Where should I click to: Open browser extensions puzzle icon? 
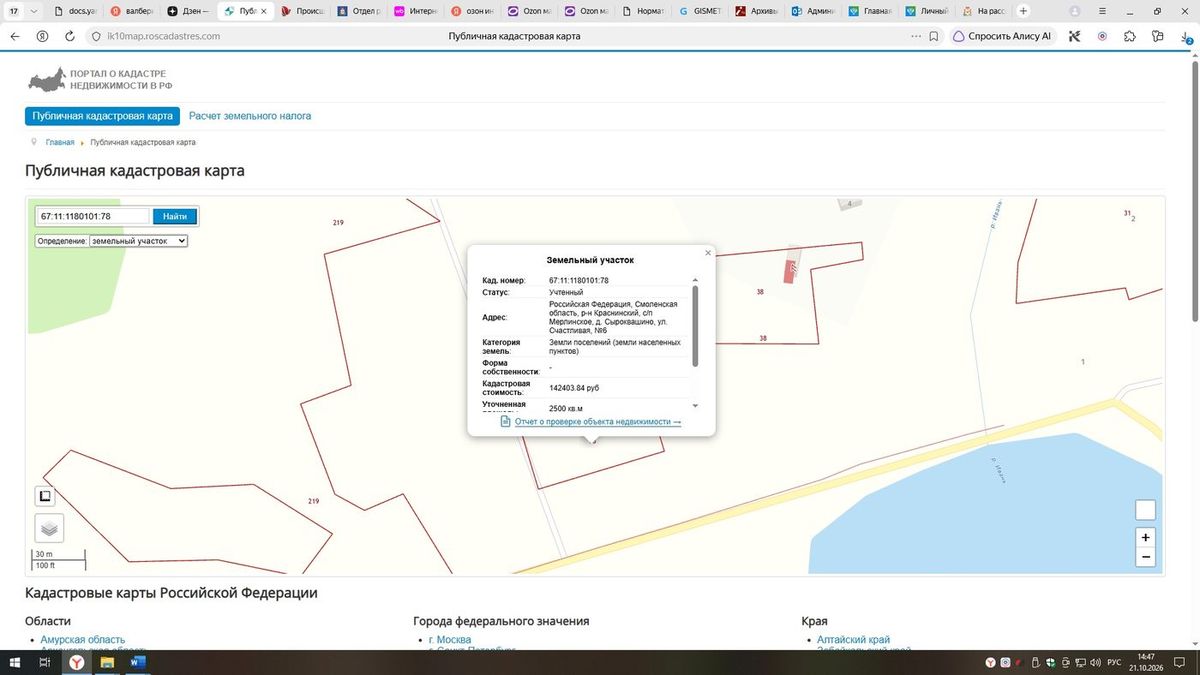(x=1130, y=36)
